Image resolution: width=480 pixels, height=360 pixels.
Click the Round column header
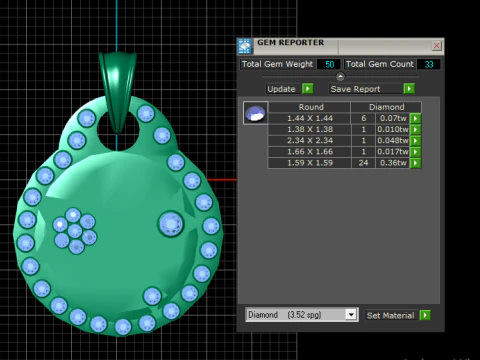click(310, 107)
